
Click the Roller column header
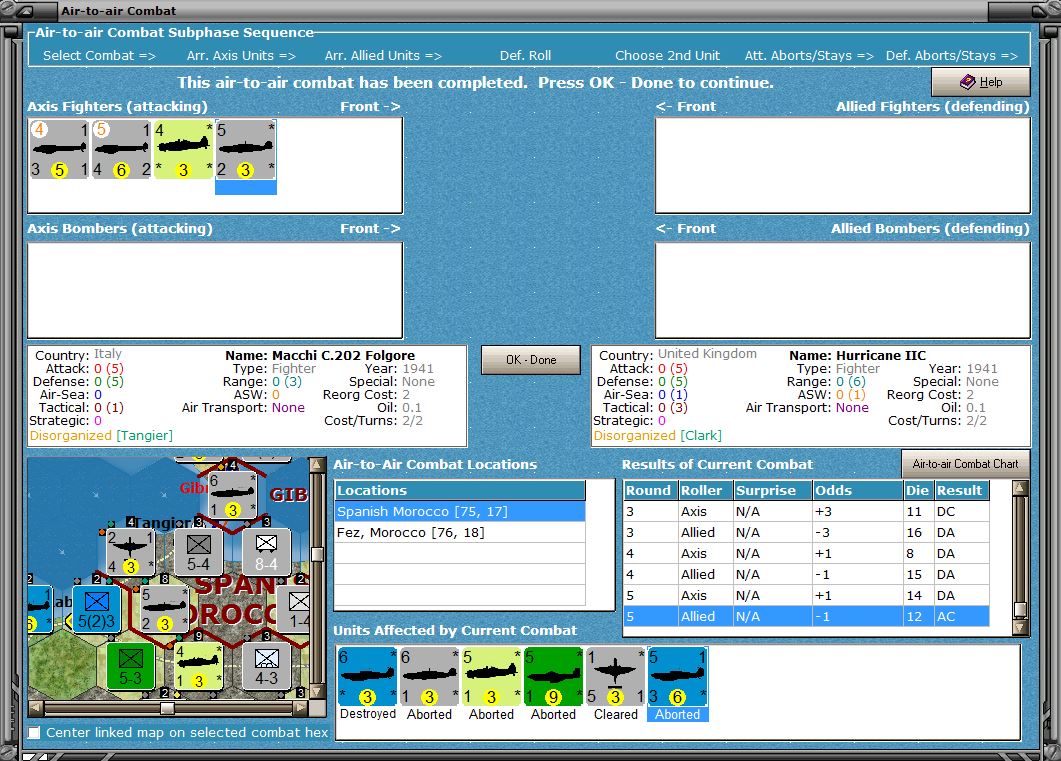point(706,490)
